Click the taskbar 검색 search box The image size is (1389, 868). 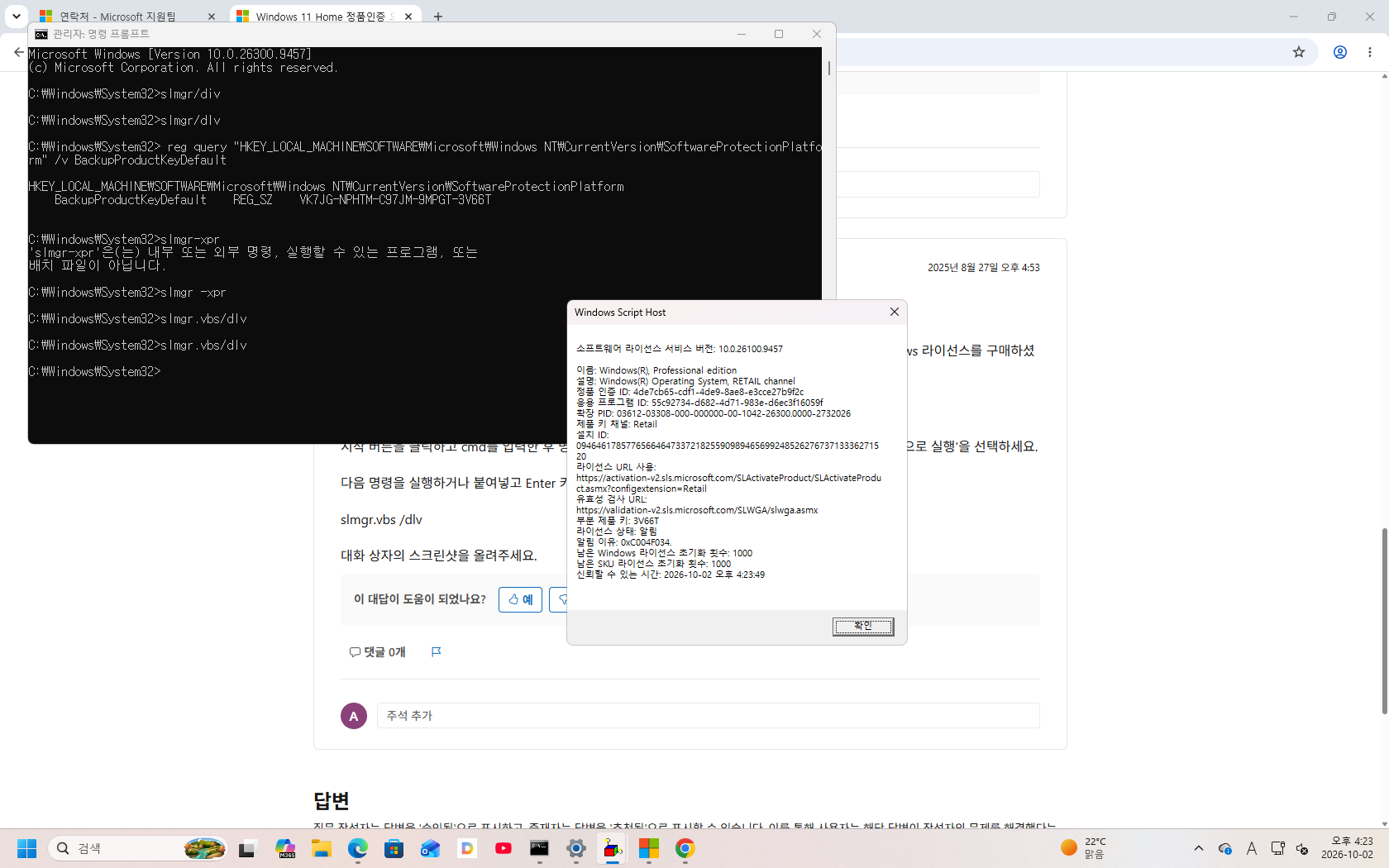pos(137,848)
